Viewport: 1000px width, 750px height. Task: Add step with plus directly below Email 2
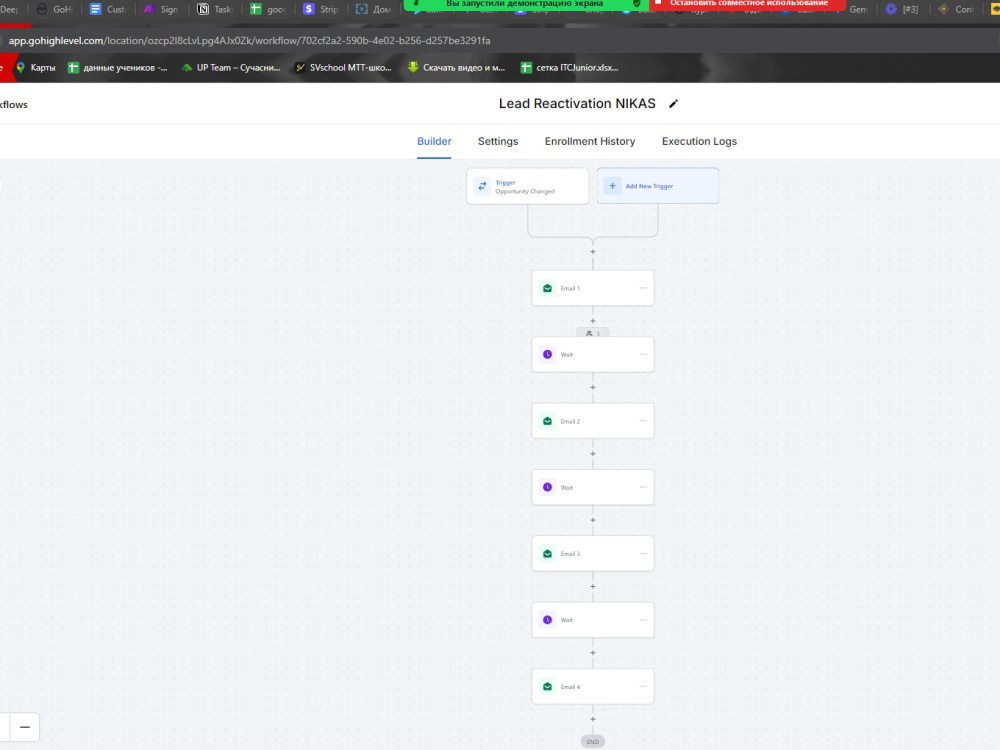[x=592, y=453]
